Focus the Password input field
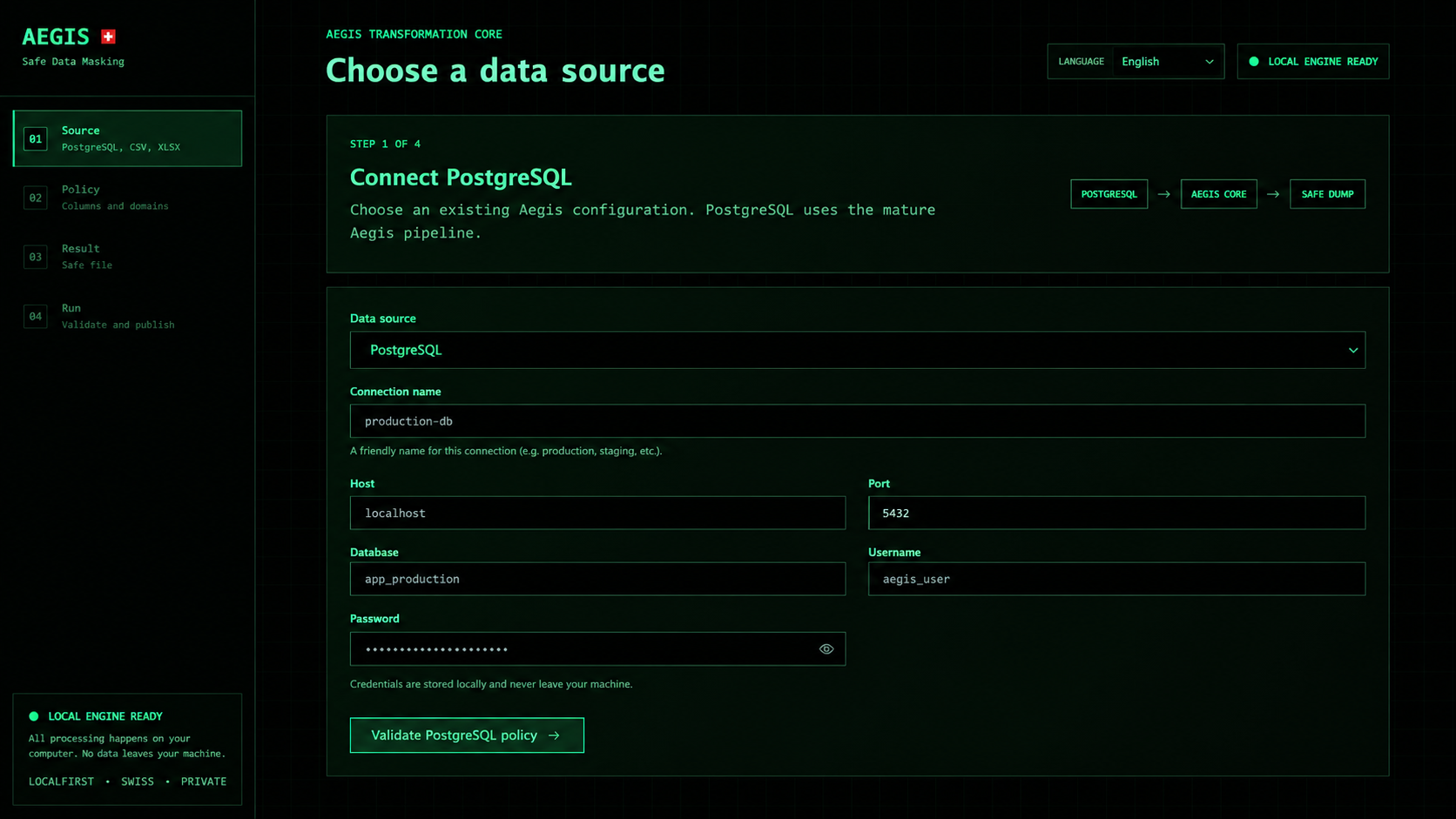Image resolution: width=1456 pixels, height=819 pixels. click(597, 649)
